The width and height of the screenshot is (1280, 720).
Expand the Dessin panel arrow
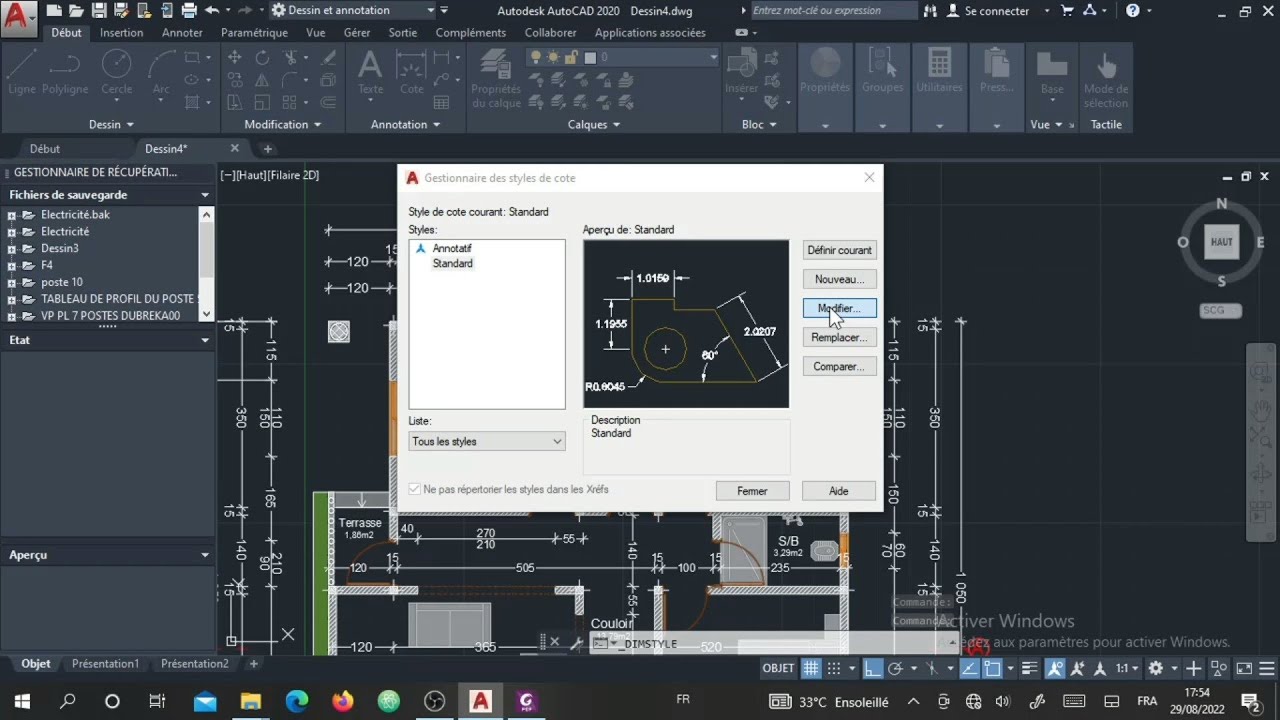tap(129, 125)
